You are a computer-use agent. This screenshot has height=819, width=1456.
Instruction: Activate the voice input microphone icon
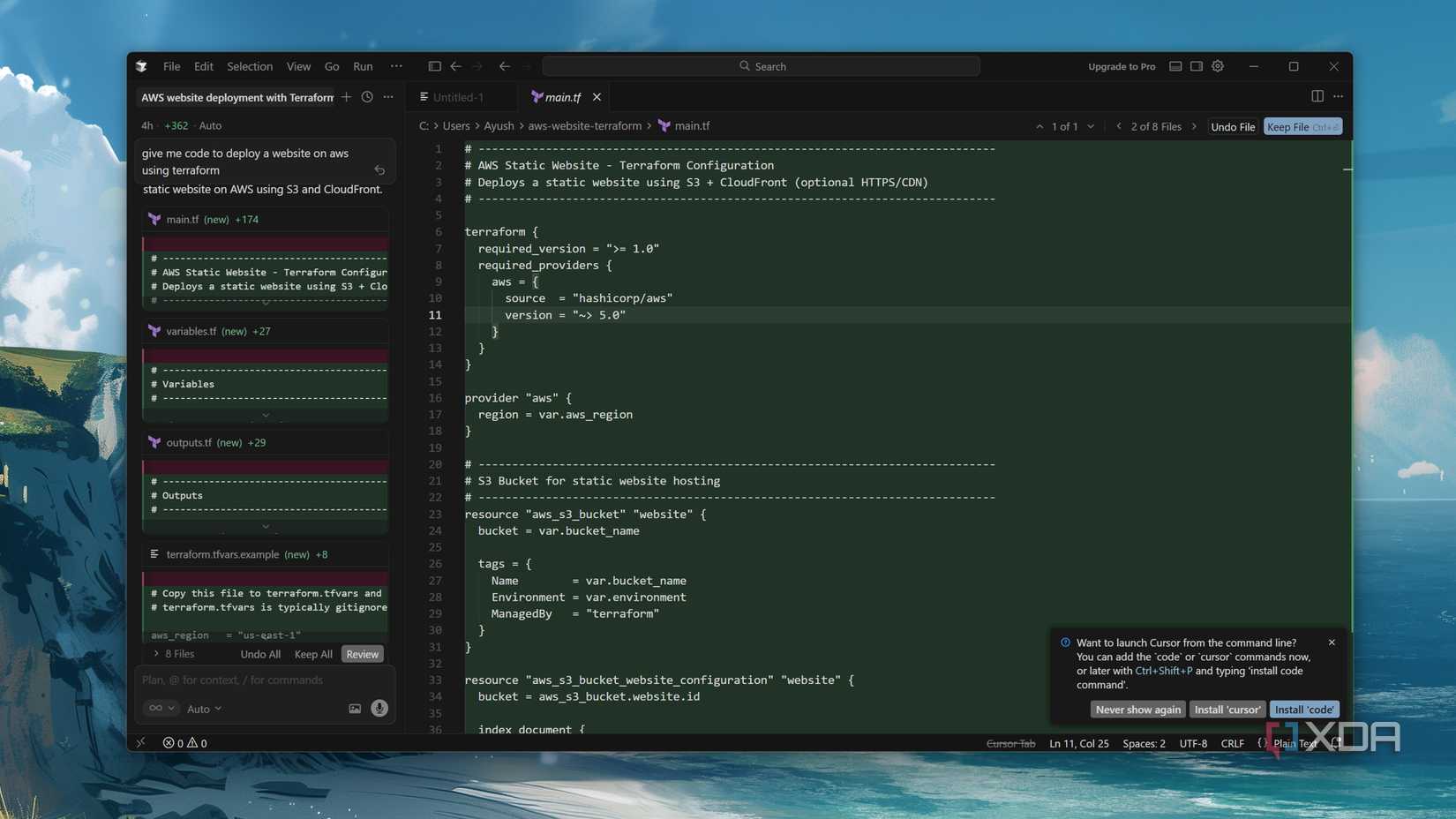tap(379, 708)
